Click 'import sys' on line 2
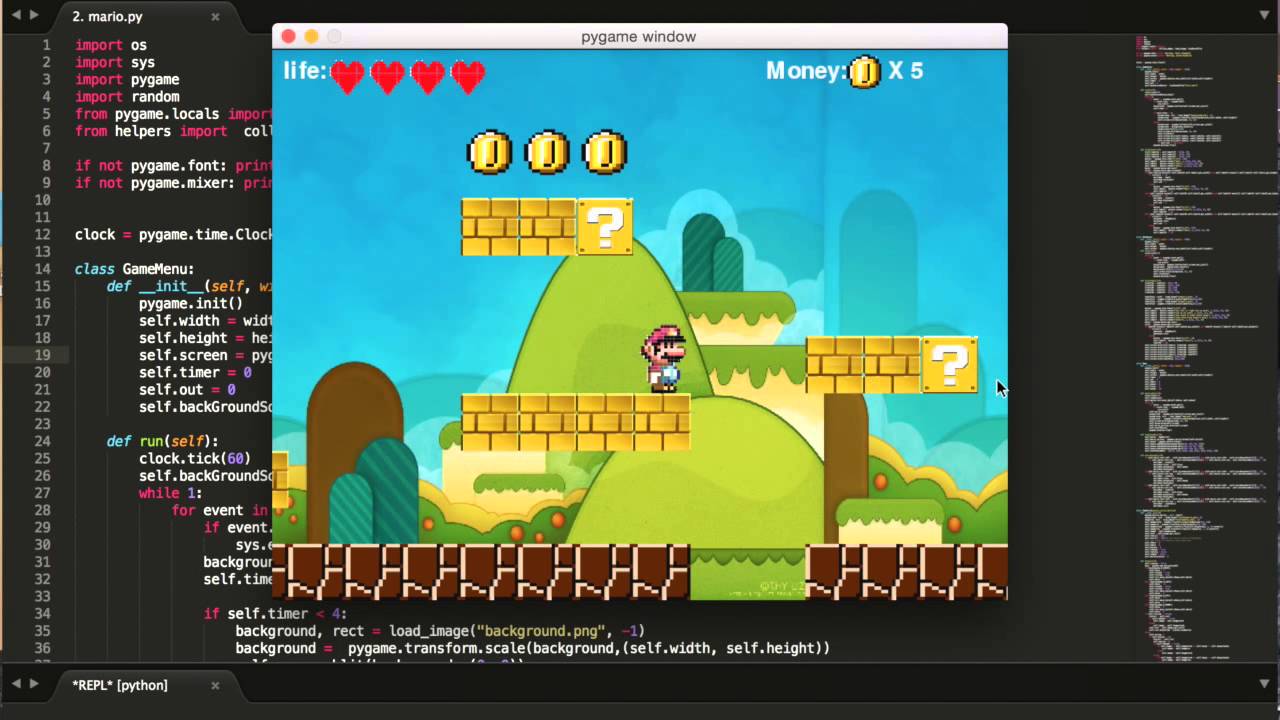Viewport: 1280px width, 720px height. 115,62
